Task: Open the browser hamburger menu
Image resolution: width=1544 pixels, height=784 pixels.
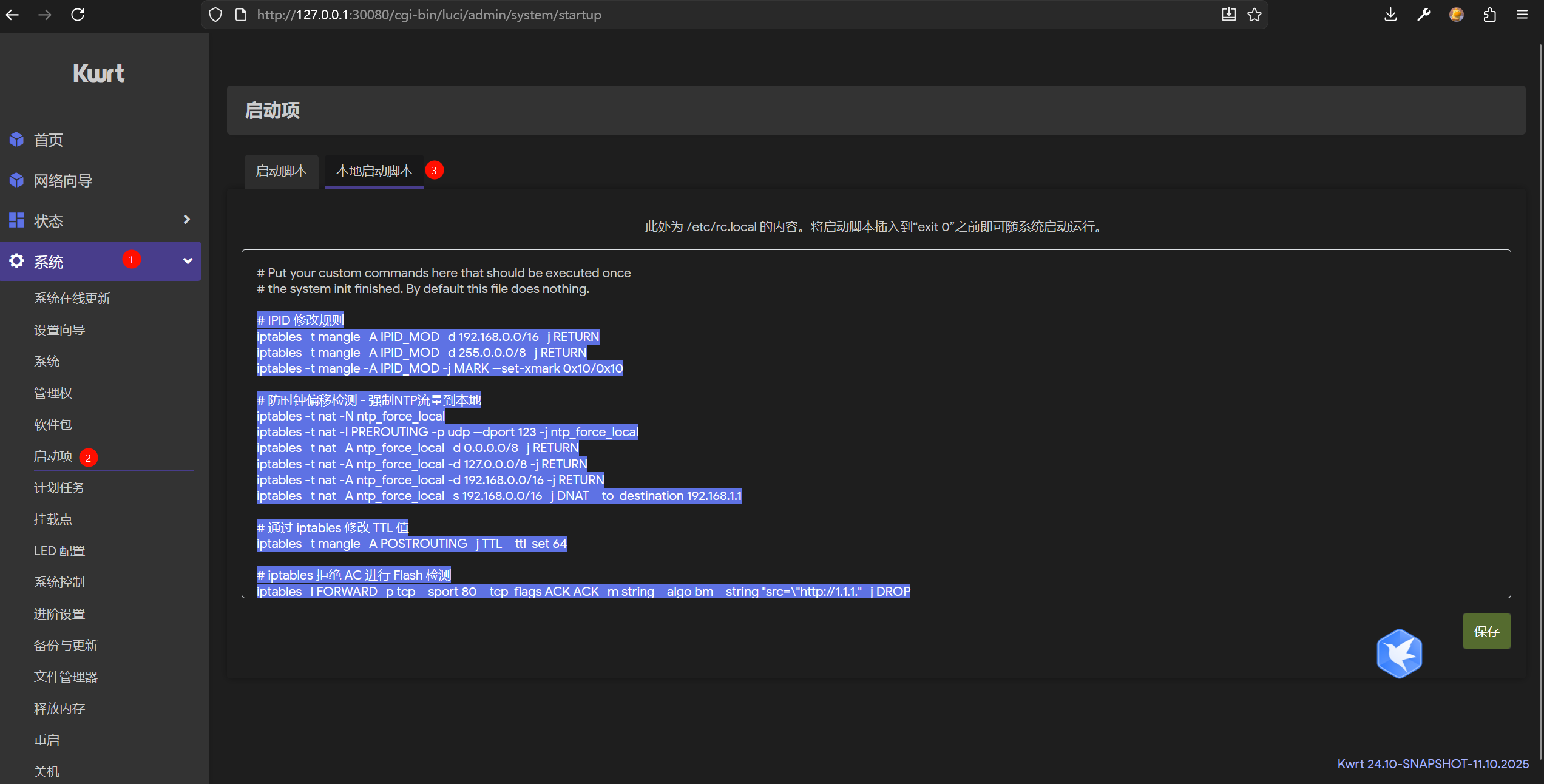Action: click(1522, 15)
